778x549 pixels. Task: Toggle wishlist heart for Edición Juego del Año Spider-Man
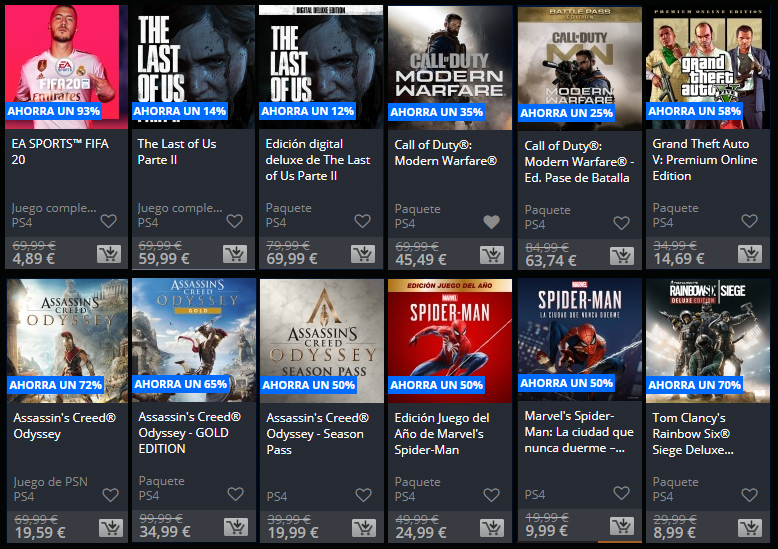click(x=492, y=495)
